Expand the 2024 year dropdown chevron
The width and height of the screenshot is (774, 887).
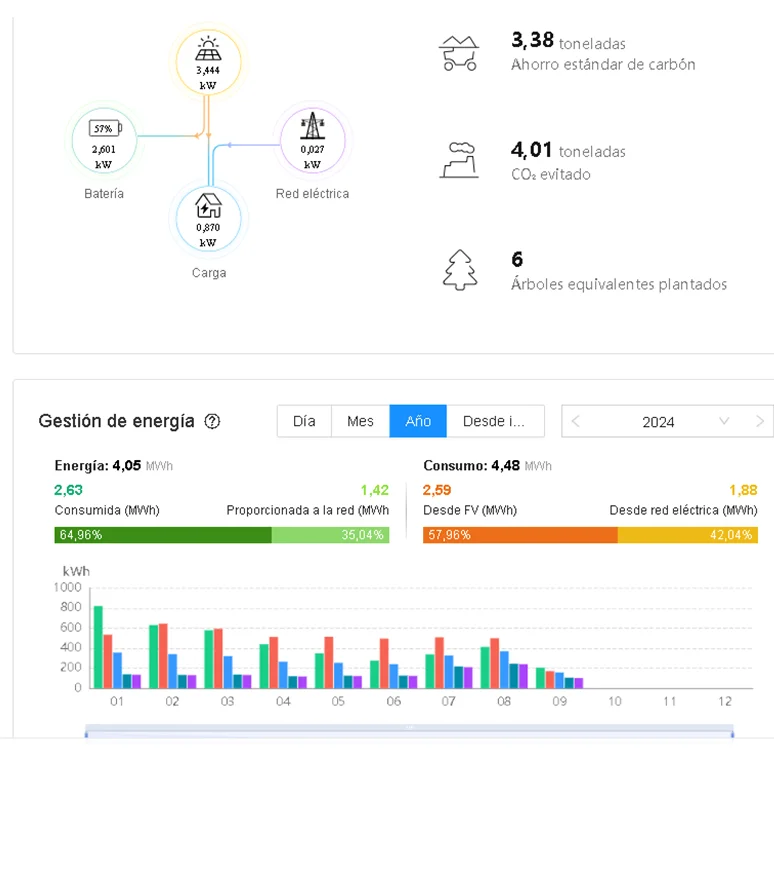[x=724, y=421]
